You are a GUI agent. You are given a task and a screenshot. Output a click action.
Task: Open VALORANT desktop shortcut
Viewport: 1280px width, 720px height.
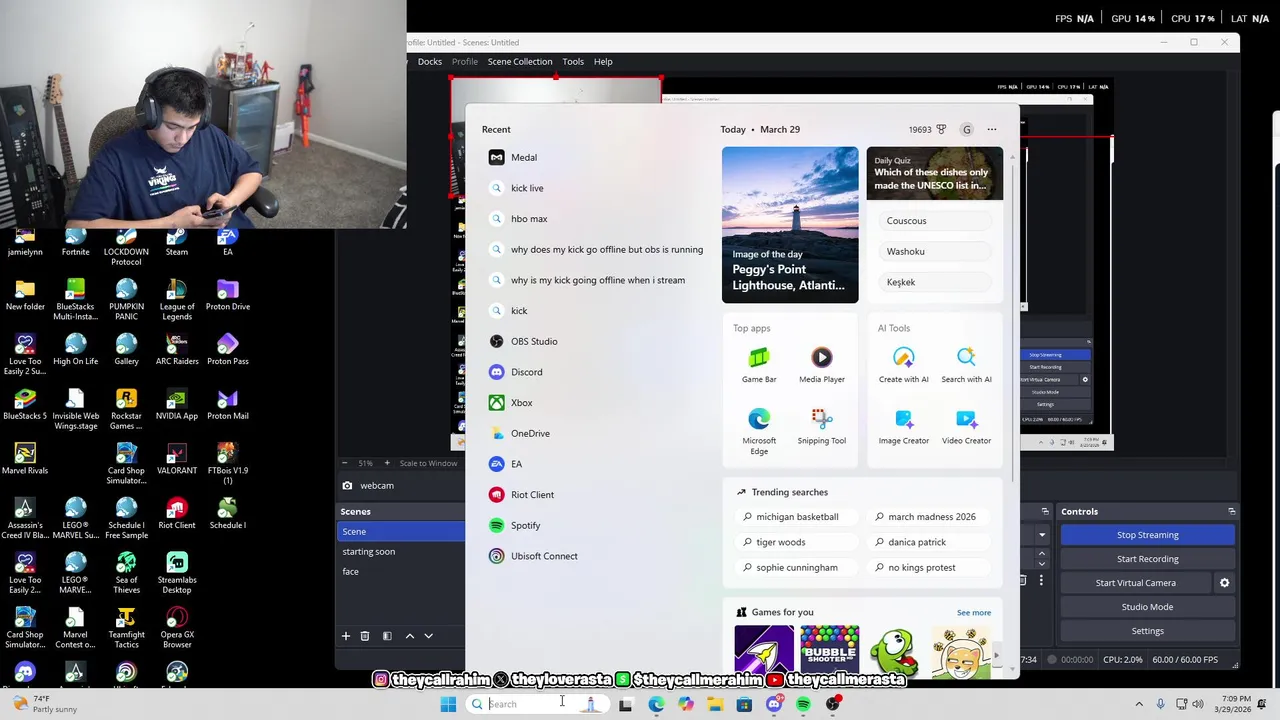(177, 459)
